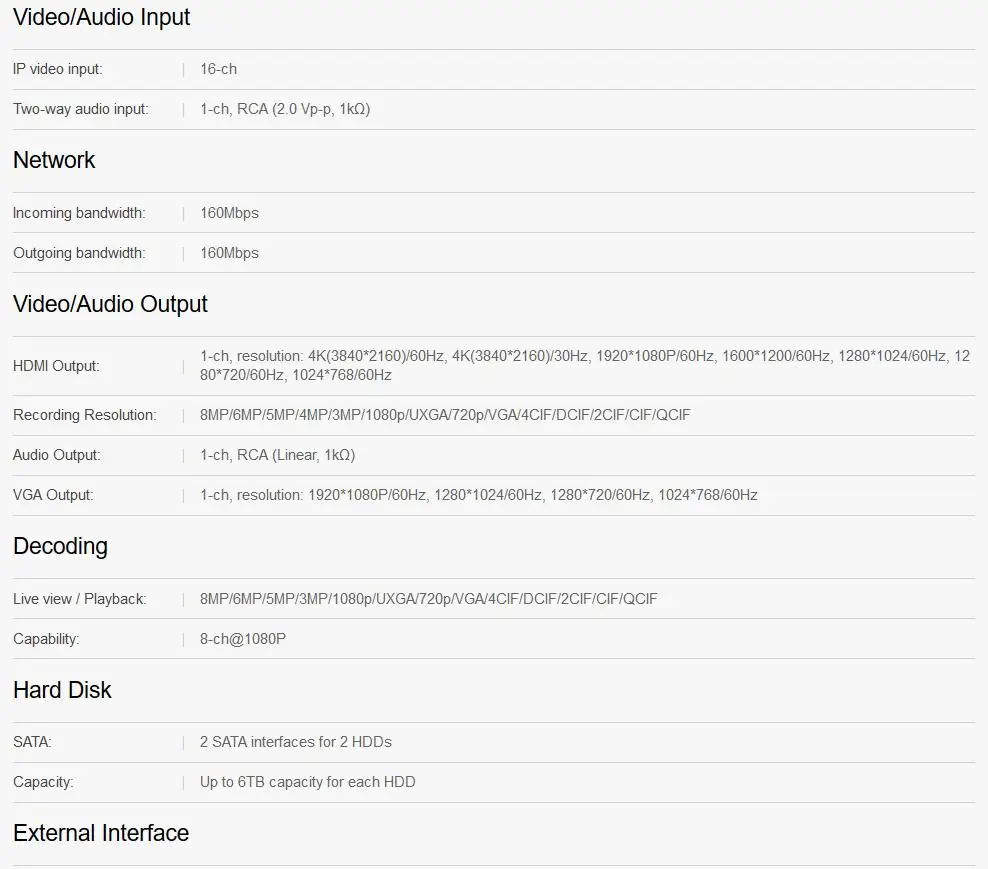The image size is (988, 869).
Task: Click the '16-ch' value
Action: [x=219, y=69]
